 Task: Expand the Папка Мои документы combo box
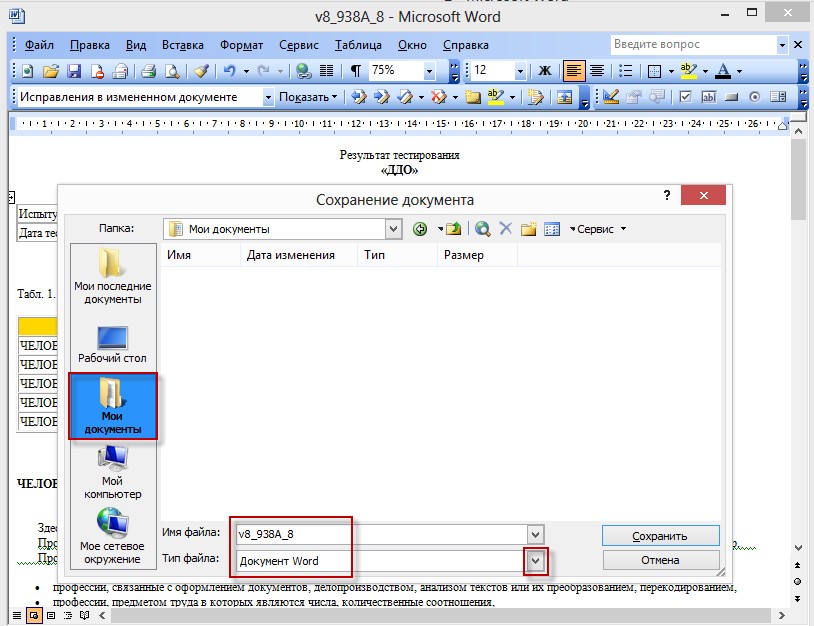[x=394, y=229]
